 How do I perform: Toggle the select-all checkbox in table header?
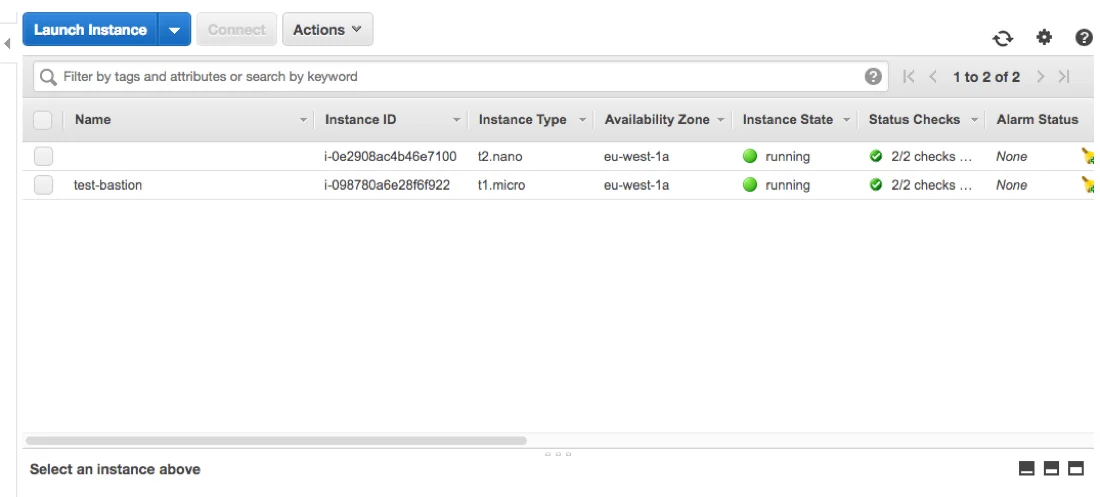click(43, 120)
